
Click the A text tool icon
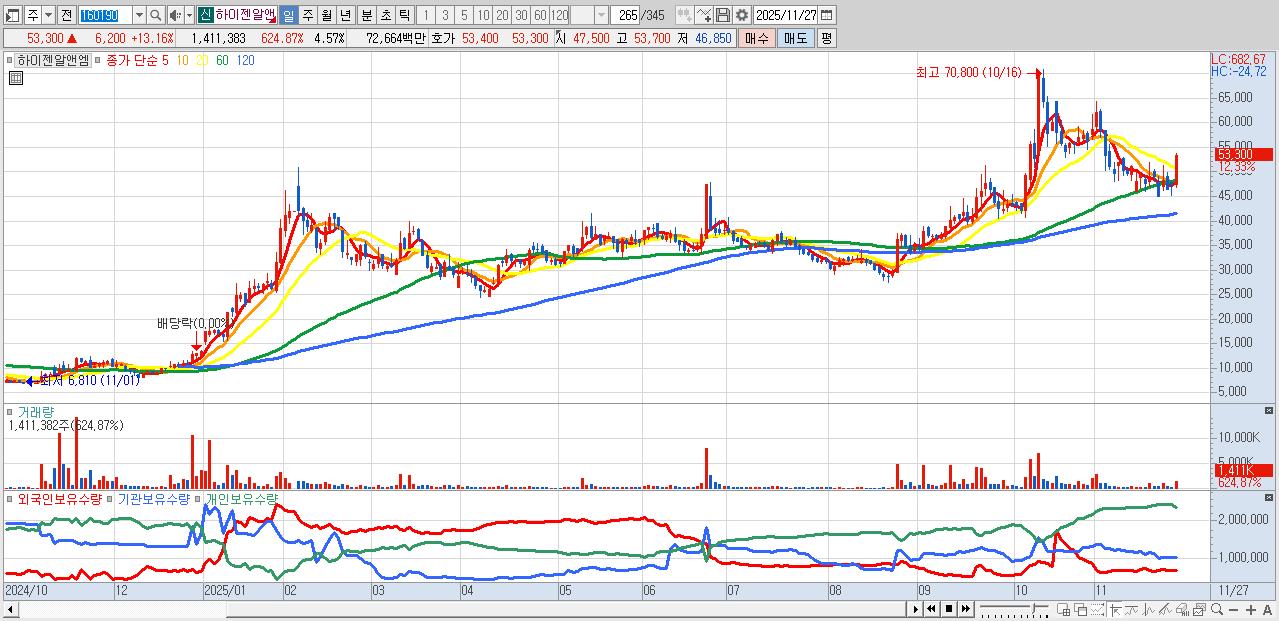click(x=1267, y=609)
